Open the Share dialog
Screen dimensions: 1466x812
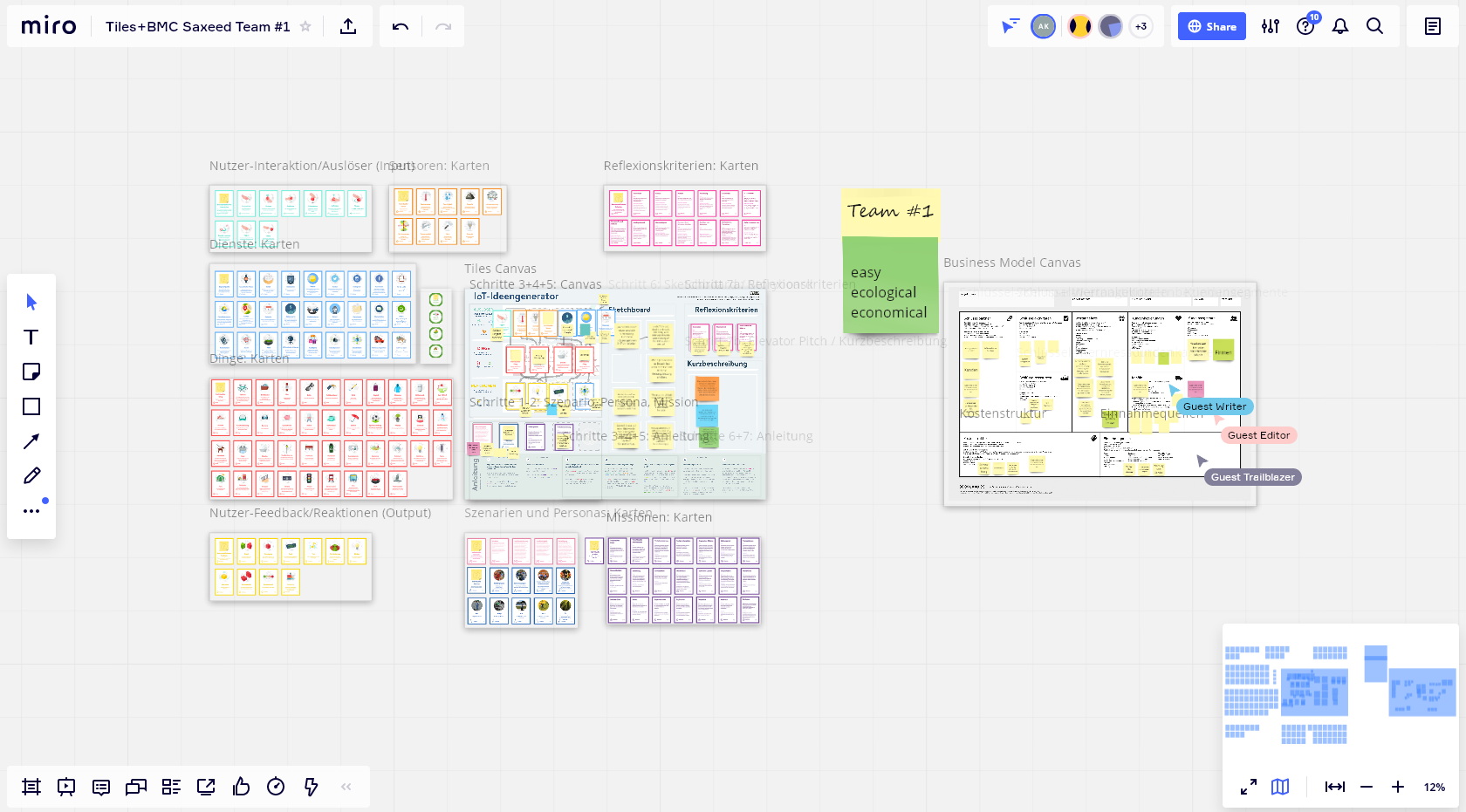(x=1211, y=26)
